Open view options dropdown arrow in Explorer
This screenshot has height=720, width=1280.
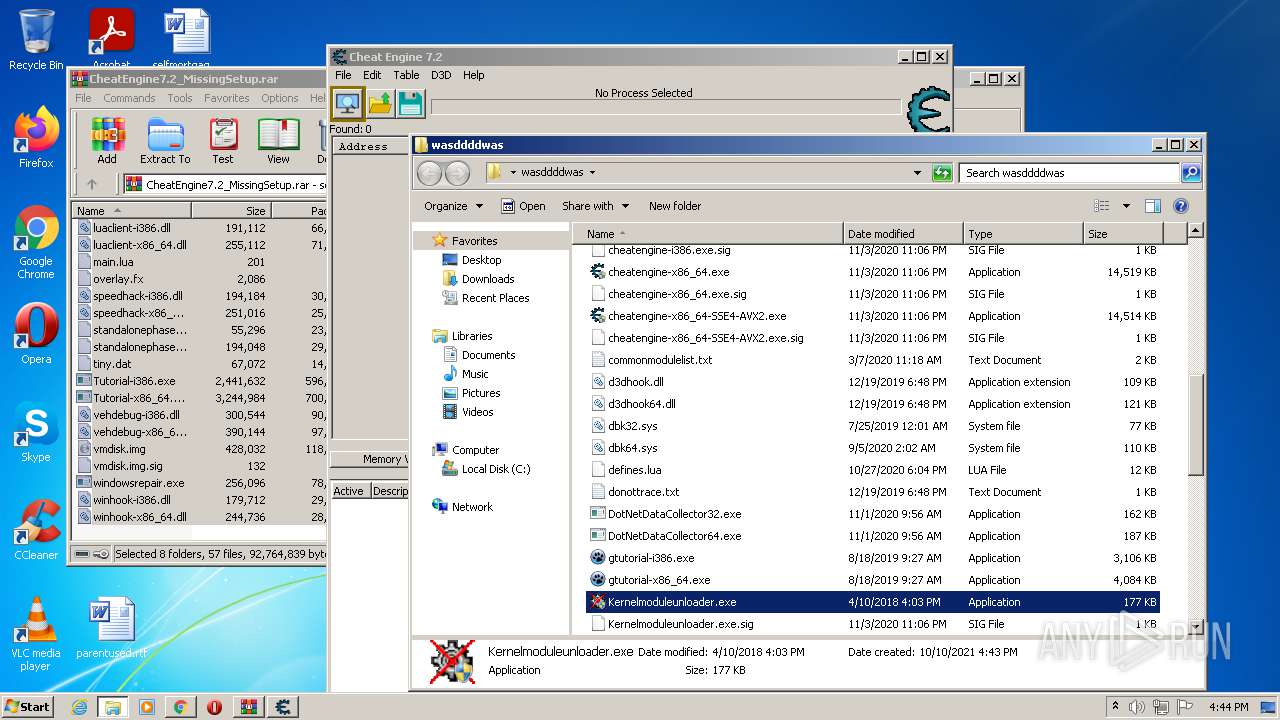pos(1126,206)
